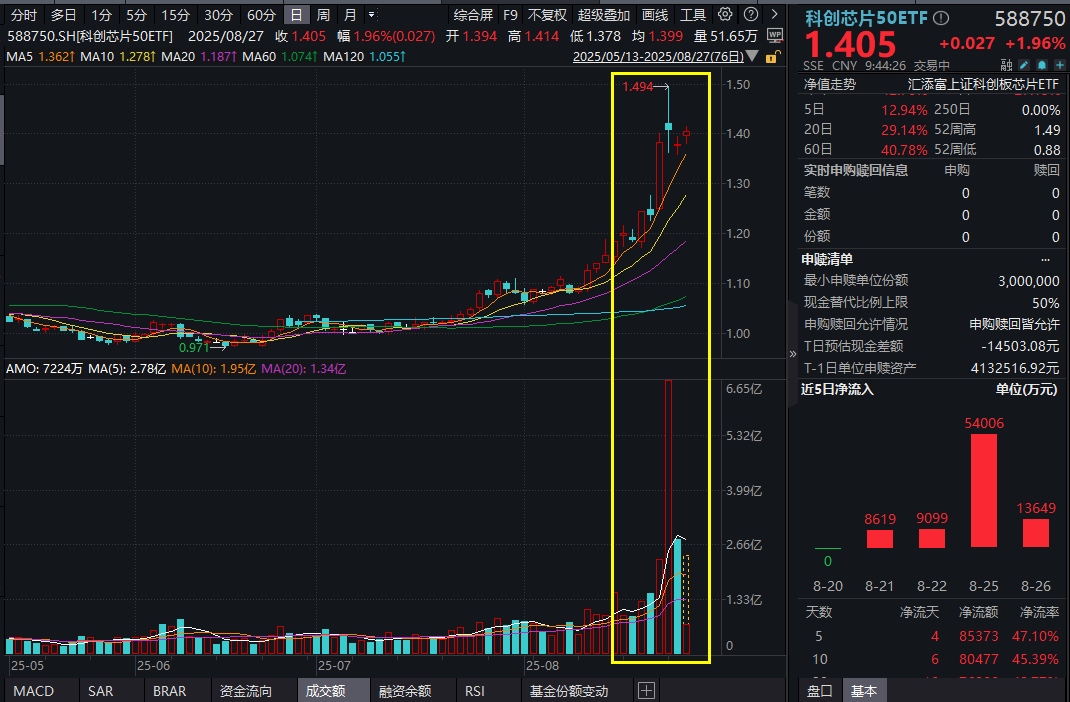Toggle 不复权 price adjustment mode

click(x=546, y=14)
